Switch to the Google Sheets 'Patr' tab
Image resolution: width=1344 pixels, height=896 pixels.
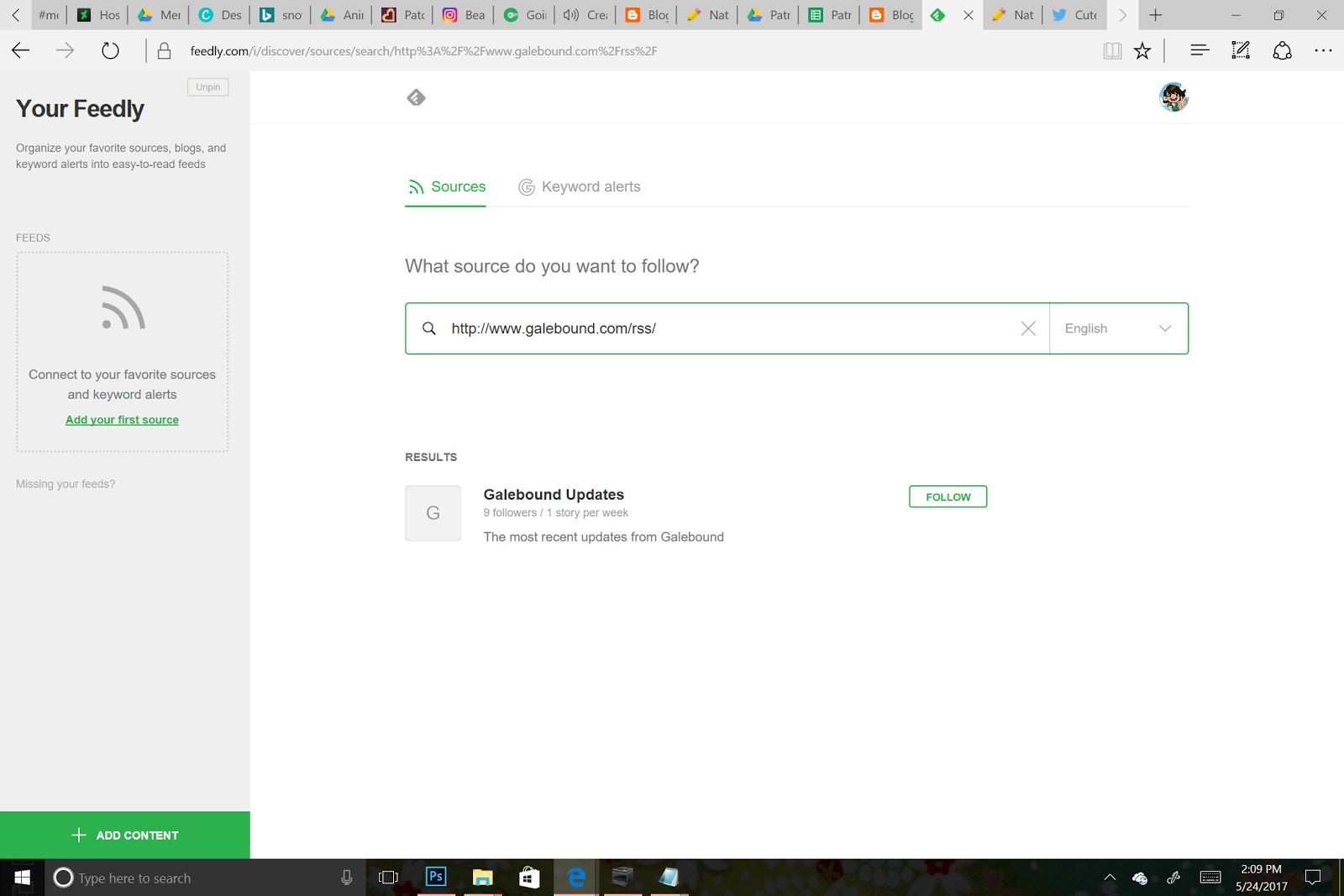(x=830, y=15)
